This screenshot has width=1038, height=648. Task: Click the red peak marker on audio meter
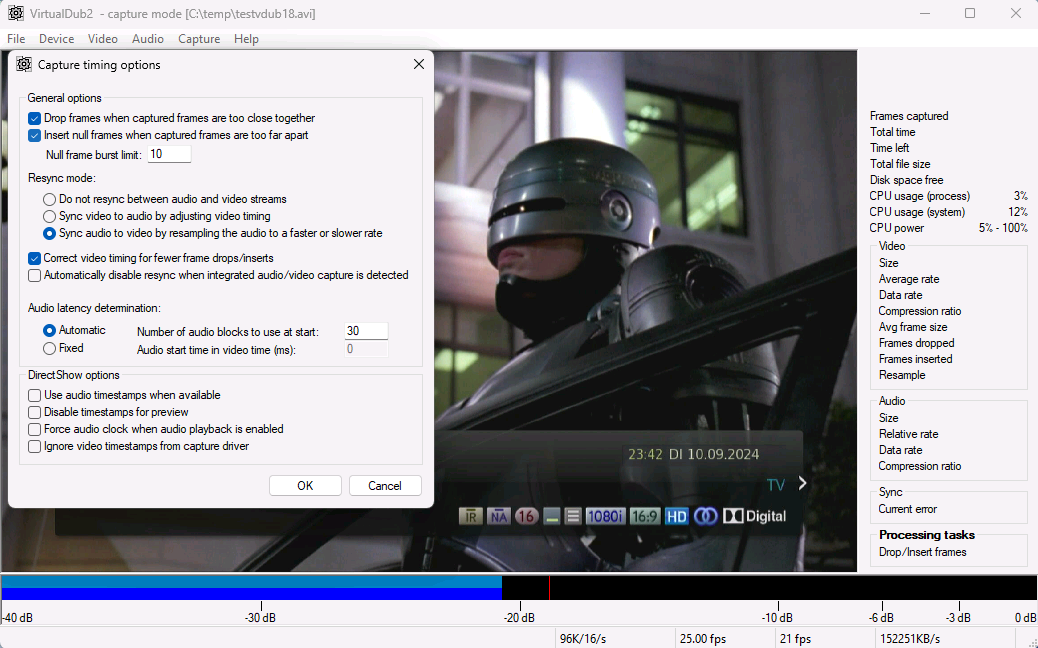pyautogui.click(x=549, y=588)
